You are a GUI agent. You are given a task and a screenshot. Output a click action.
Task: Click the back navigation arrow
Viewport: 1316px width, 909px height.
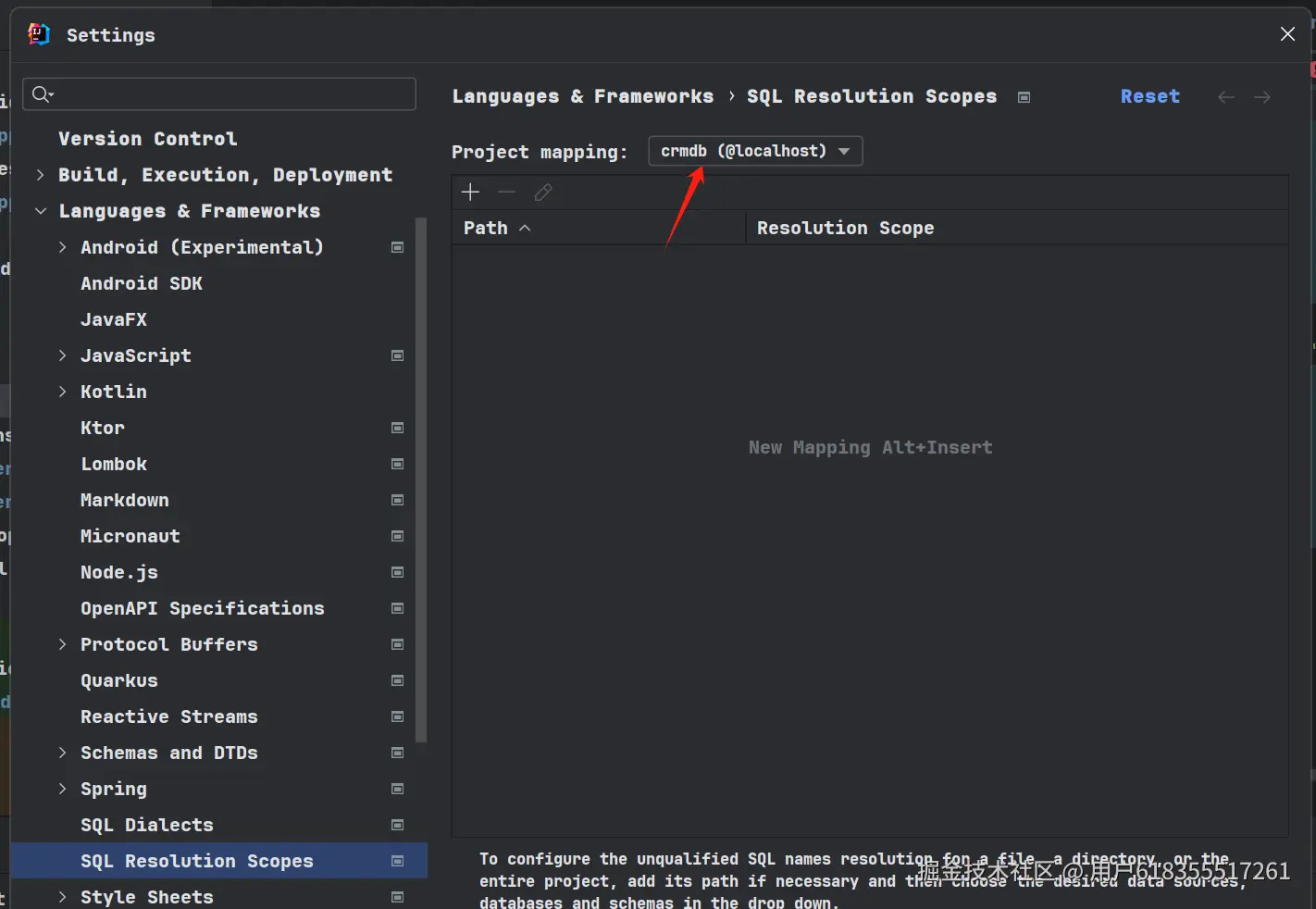(1226, 97)
